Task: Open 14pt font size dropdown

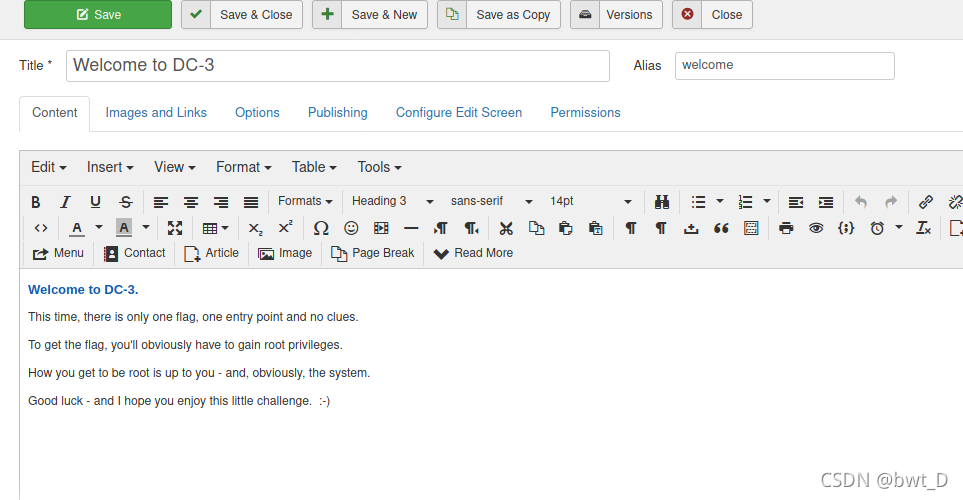Action: [x=590, y=201]
